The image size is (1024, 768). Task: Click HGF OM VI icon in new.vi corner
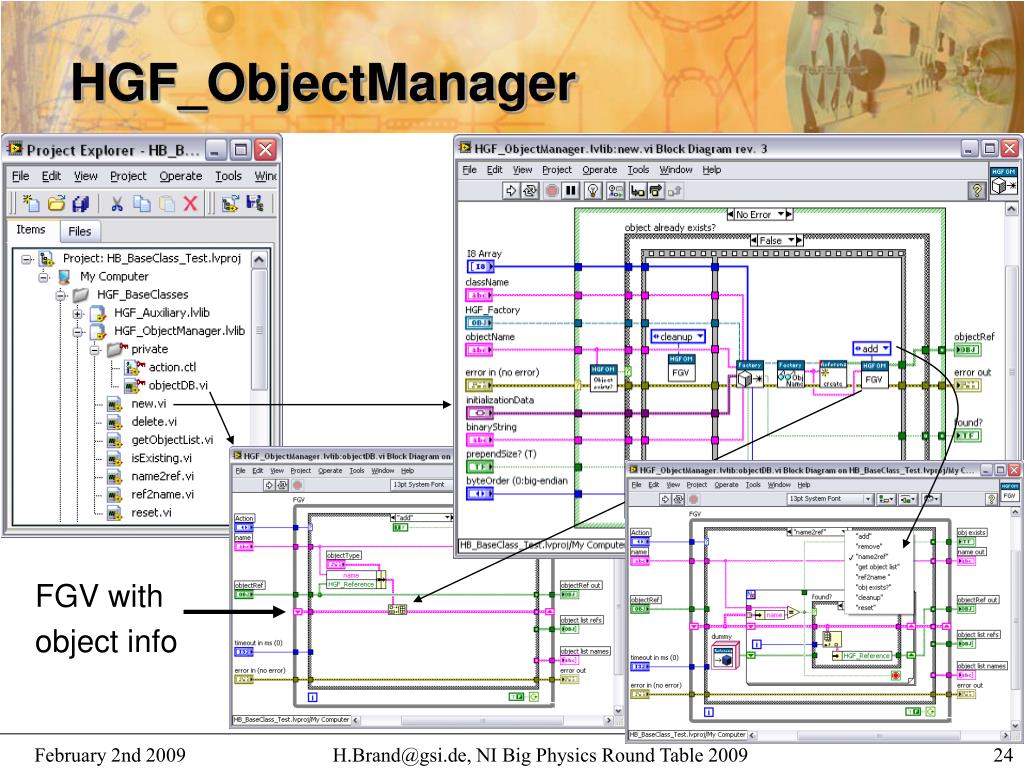coord(1004,181)
